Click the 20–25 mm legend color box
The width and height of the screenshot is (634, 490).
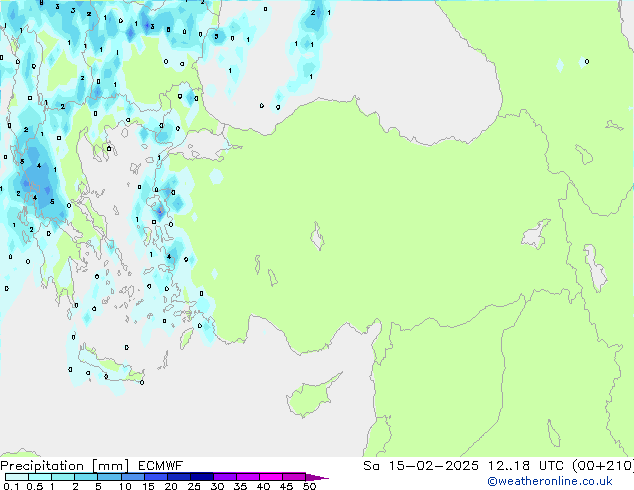(x=179, y=477)
